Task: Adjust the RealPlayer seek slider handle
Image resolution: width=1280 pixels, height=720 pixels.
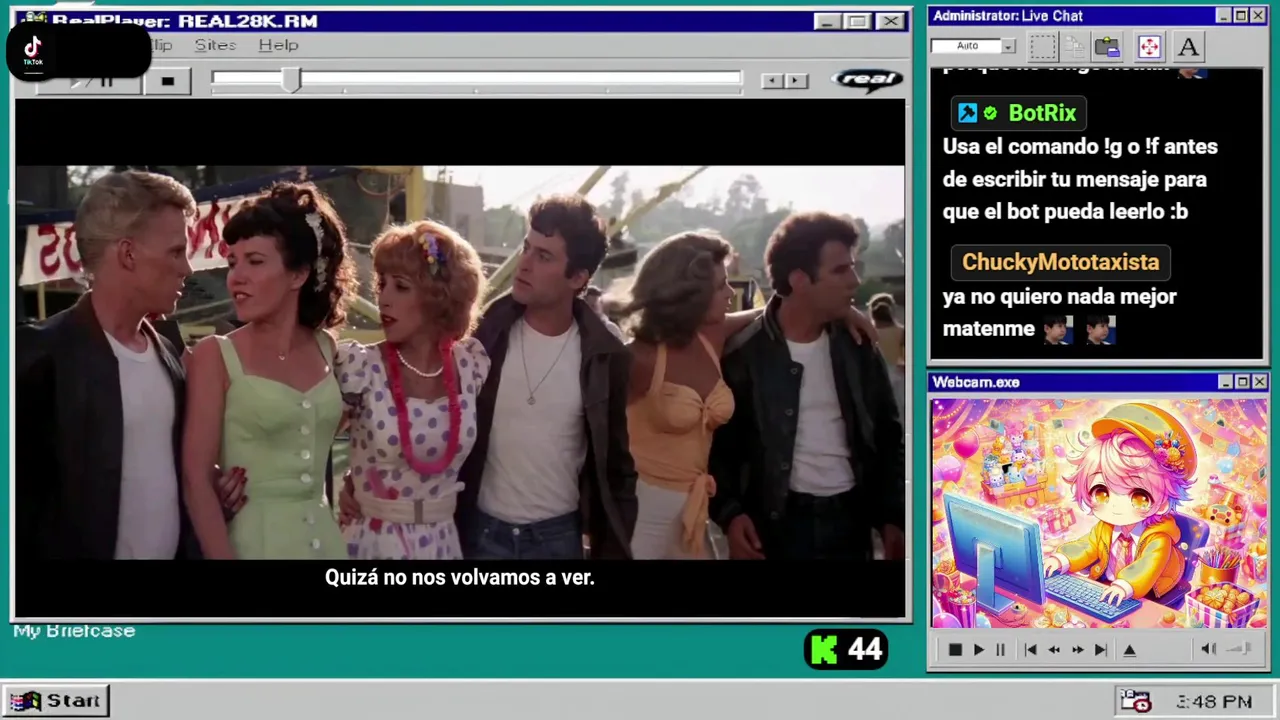Action: 291,81
